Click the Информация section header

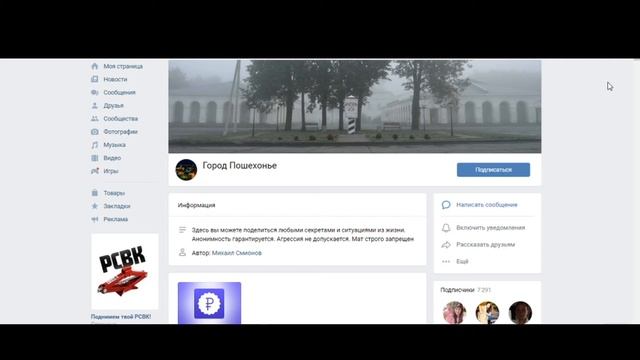pos(196,205)
